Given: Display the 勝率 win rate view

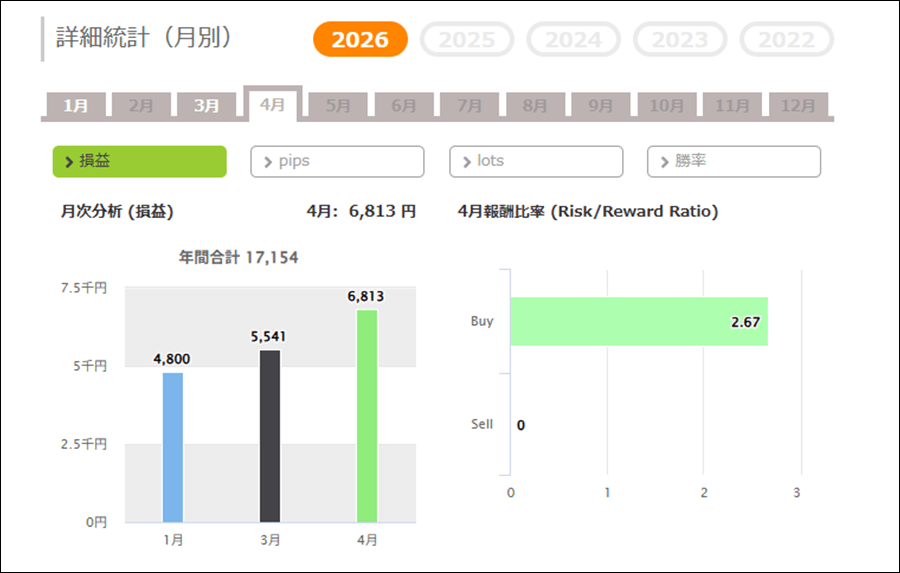Looking at the screenshot, I should coord(733,161).
